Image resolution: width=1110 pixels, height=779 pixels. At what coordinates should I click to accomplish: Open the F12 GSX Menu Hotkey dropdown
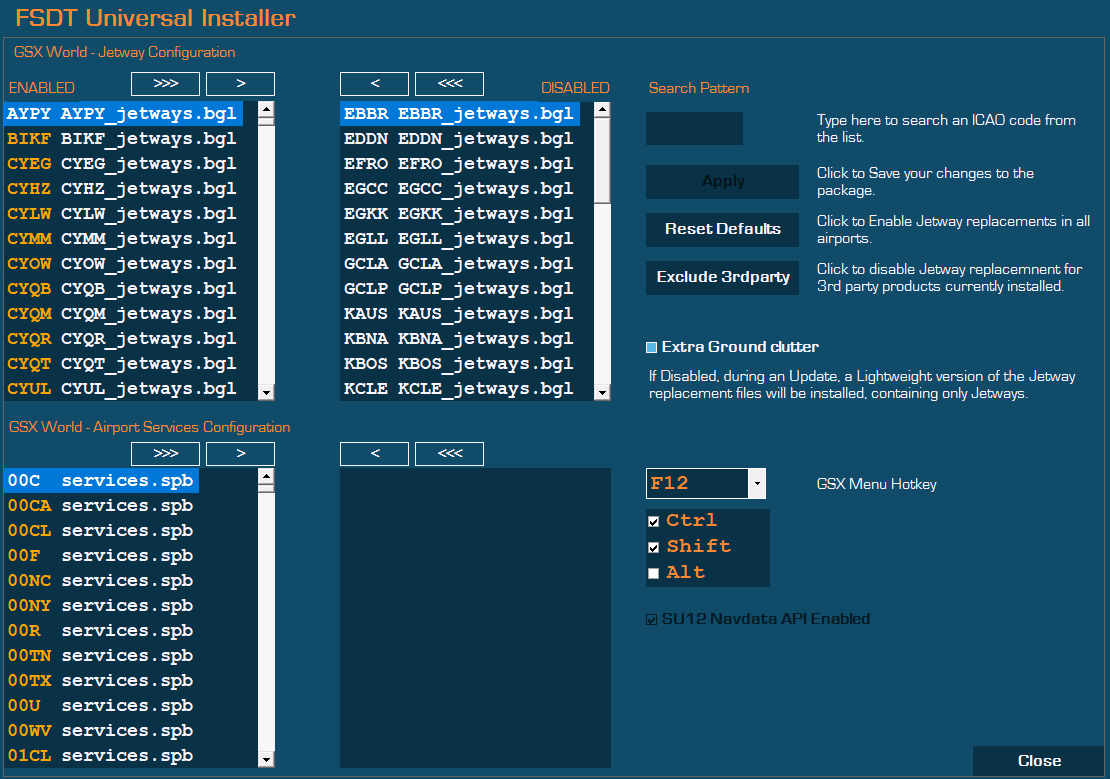click(x=757, y=484)
